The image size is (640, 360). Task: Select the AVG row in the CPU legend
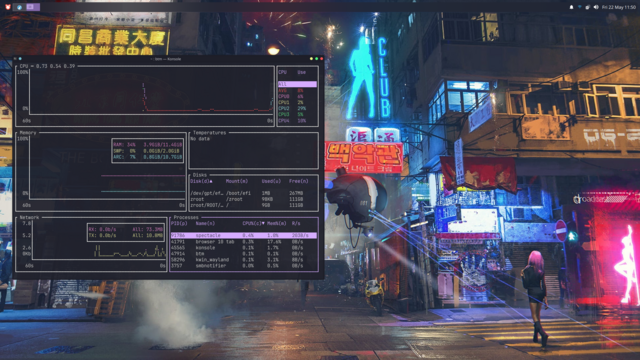click(x=297, y=91)
